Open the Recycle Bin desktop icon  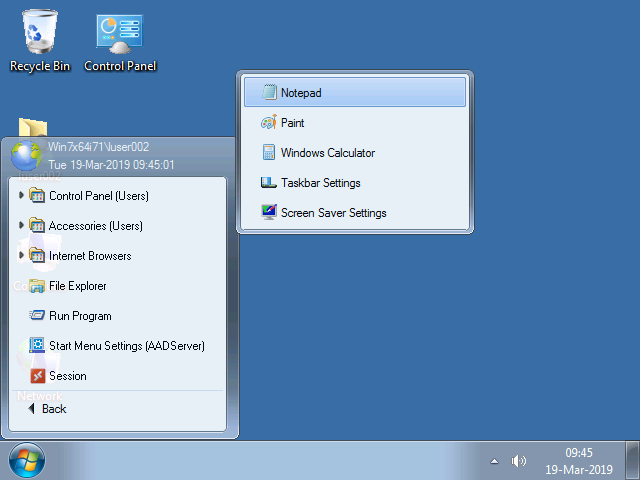tap(40, 35)
